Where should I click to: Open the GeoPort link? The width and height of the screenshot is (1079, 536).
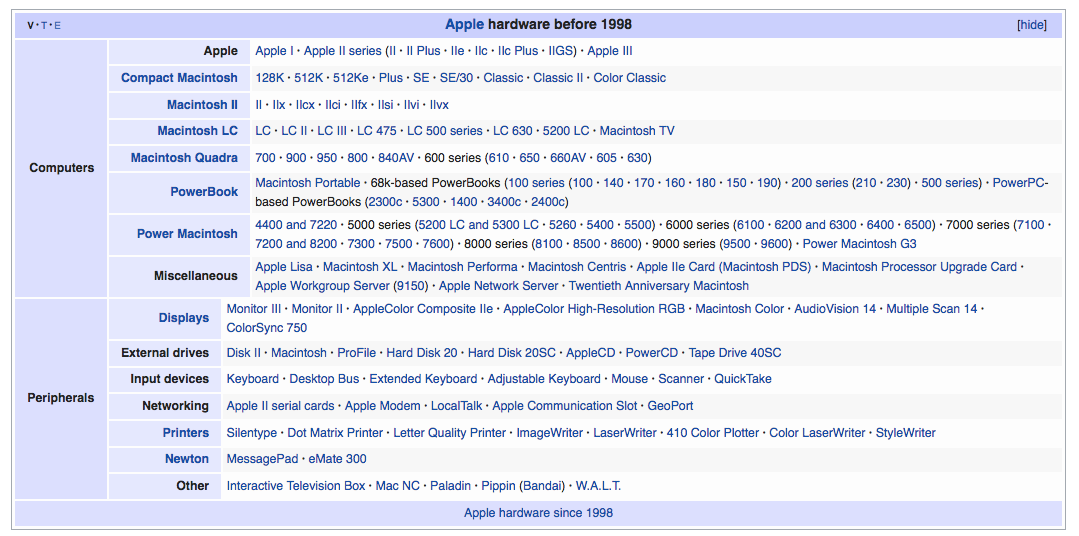coord(670,406)
